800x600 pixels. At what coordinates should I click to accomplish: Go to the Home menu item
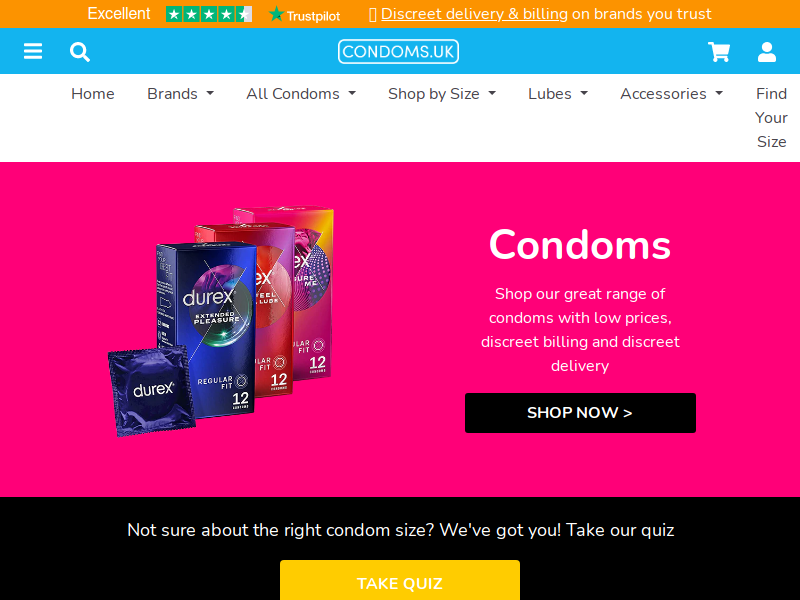point(93,94)
